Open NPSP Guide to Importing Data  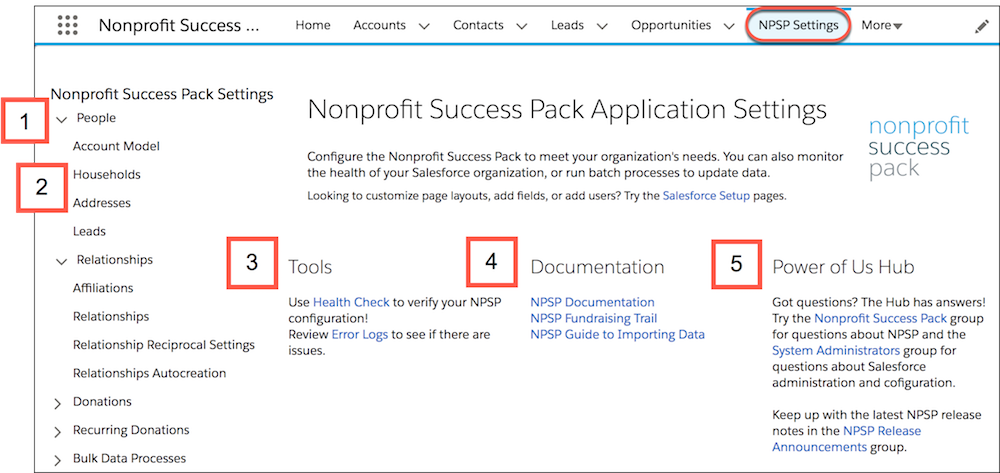pyautogui.click(x=617, y=334)
